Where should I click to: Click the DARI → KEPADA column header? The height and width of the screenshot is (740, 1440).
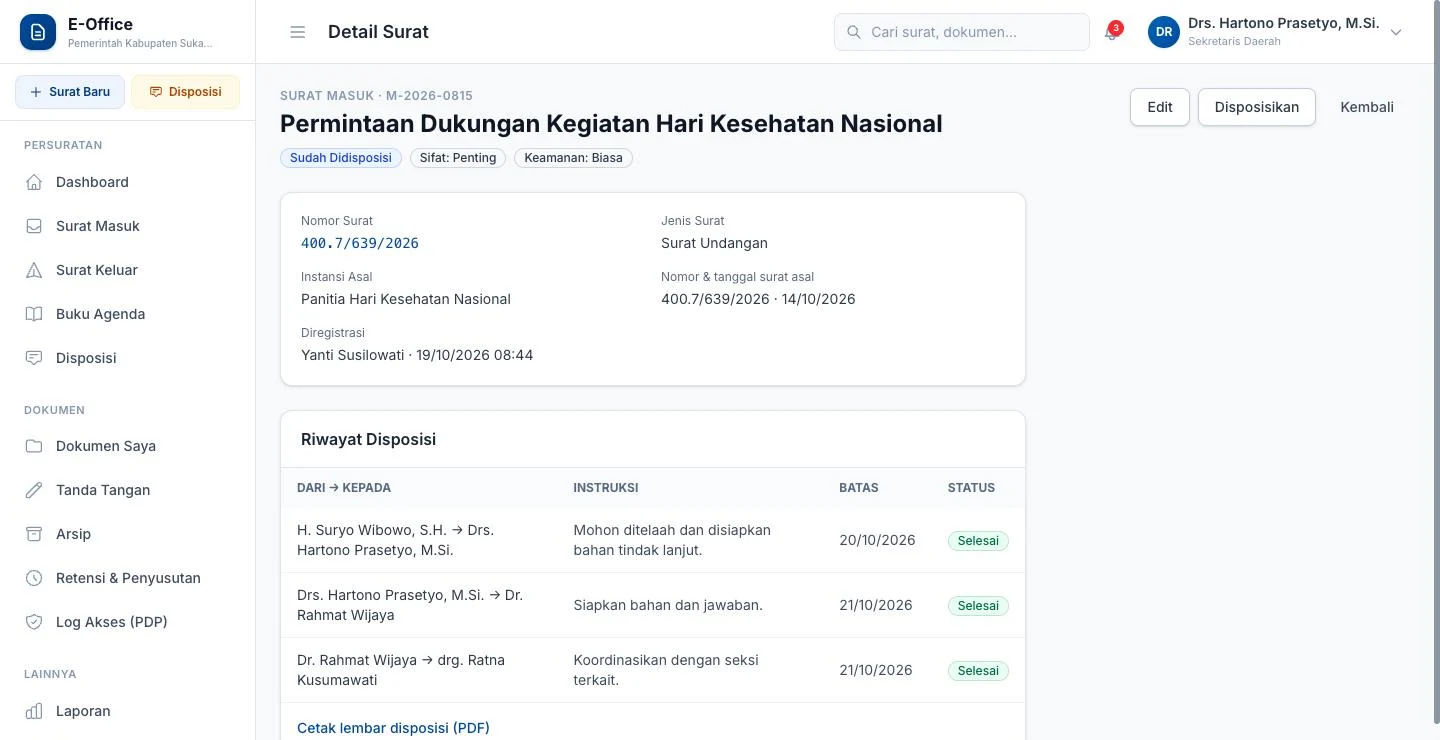pos(344,488)
